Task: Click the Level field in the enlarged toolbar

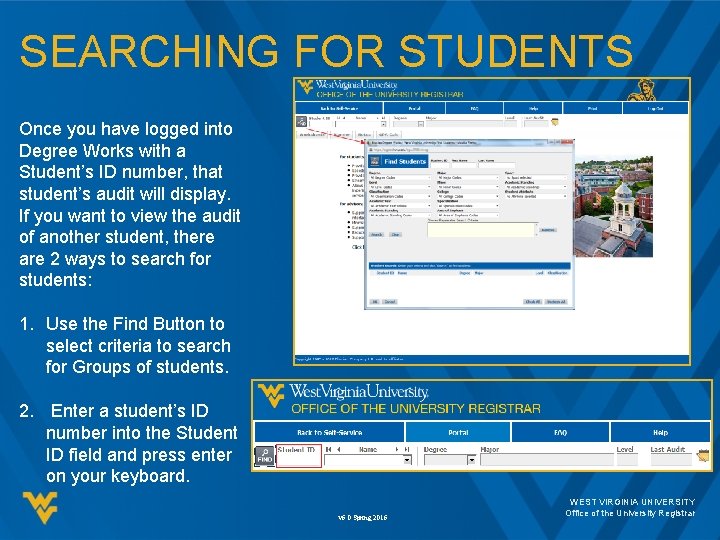Action: tap(627, 460)
